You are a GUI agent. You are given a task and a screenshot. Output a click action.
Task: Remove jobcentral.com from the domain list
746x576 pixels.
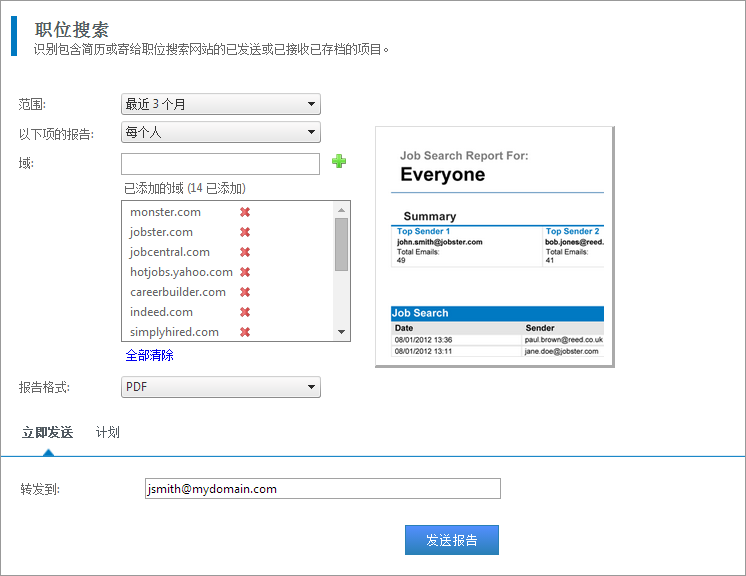point(245,252)
